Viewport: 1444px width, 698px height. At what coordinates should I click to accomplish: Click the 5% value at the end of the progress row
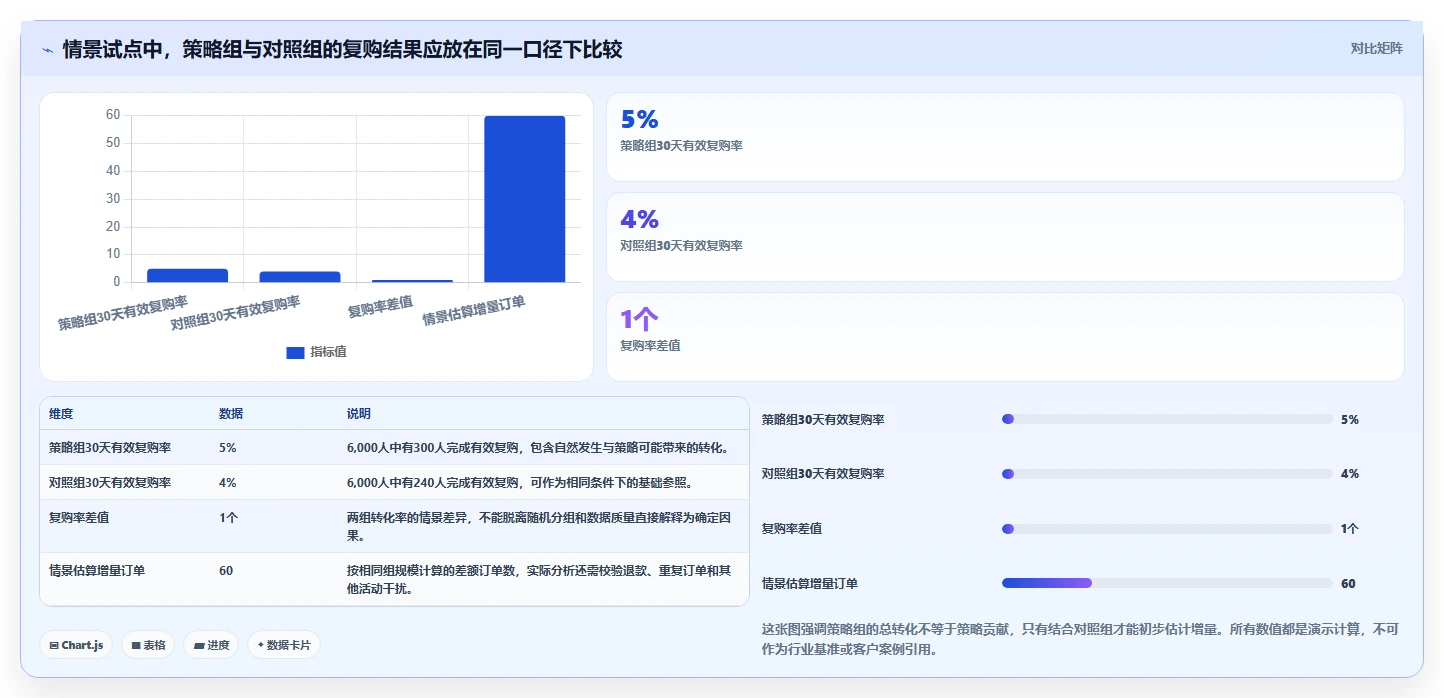point(1350,419)
